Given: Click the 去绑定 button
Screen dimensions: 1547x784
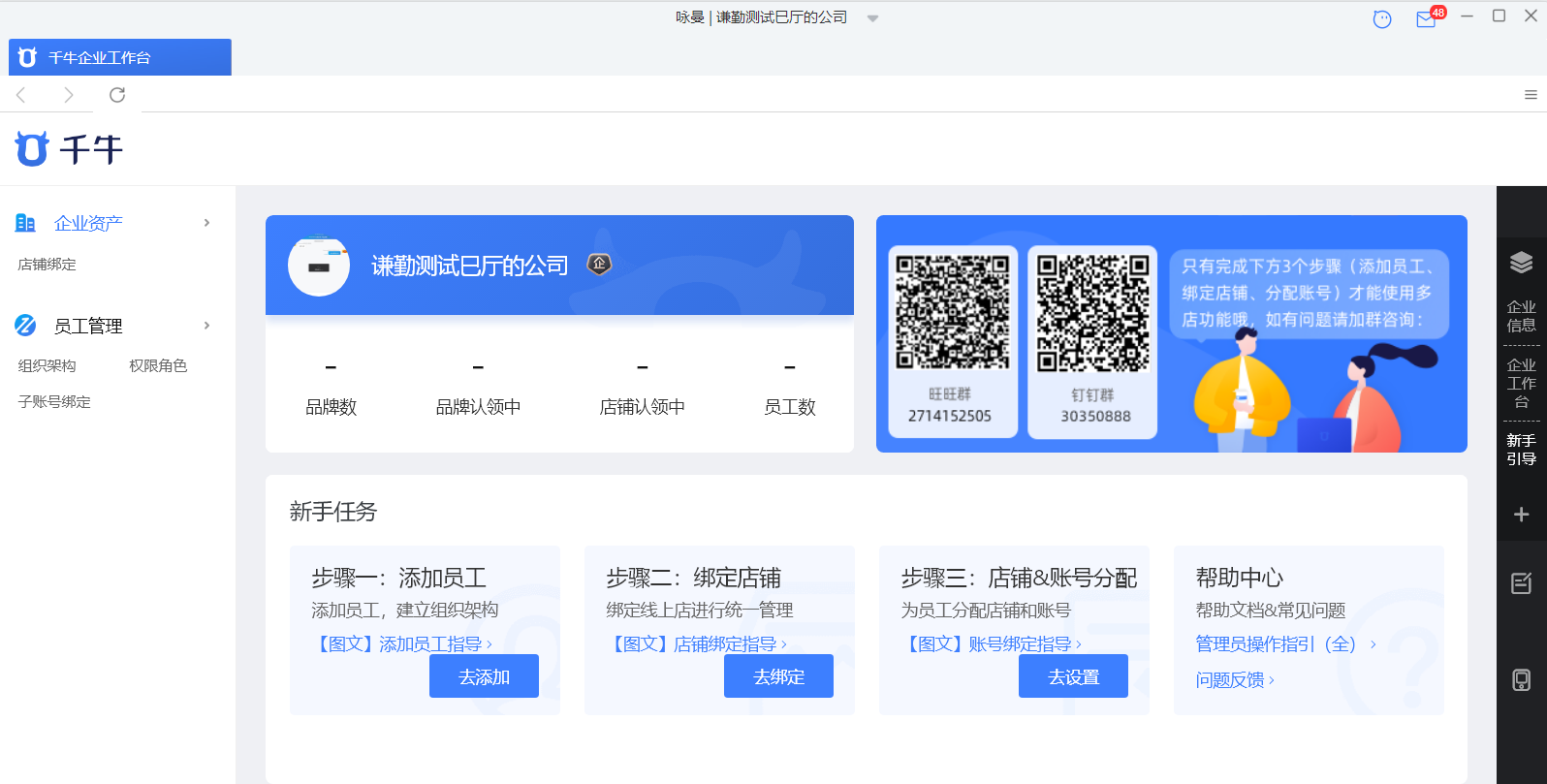Looking at the screenshot, I should 778,676.
